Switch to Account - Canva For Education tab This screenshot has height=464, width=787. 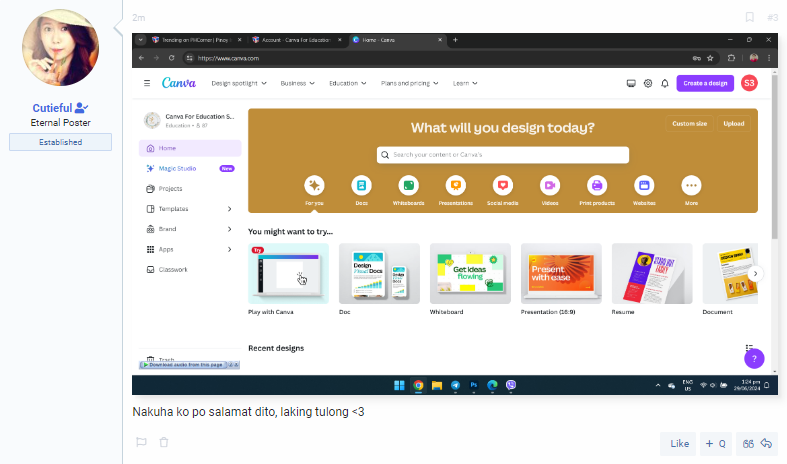[x=296, y=40]
